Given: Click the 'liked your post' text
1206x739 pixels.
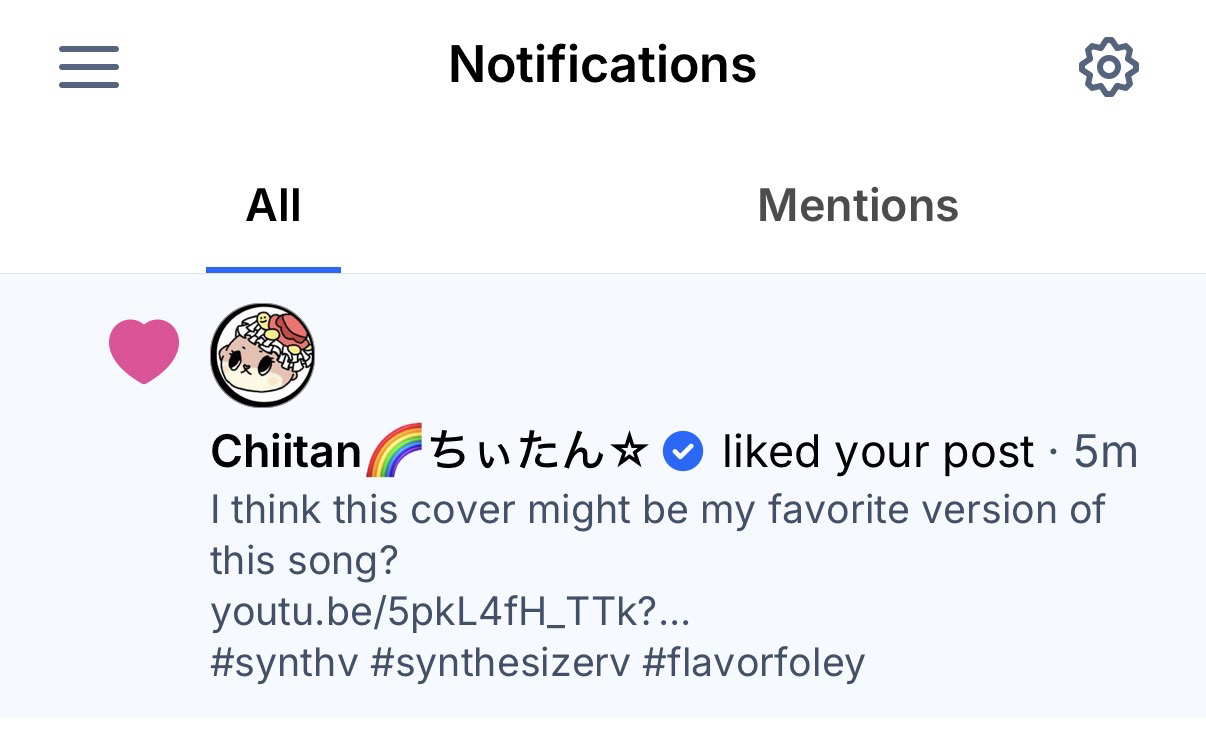Looking at the screenshot, I should point(877,453).
